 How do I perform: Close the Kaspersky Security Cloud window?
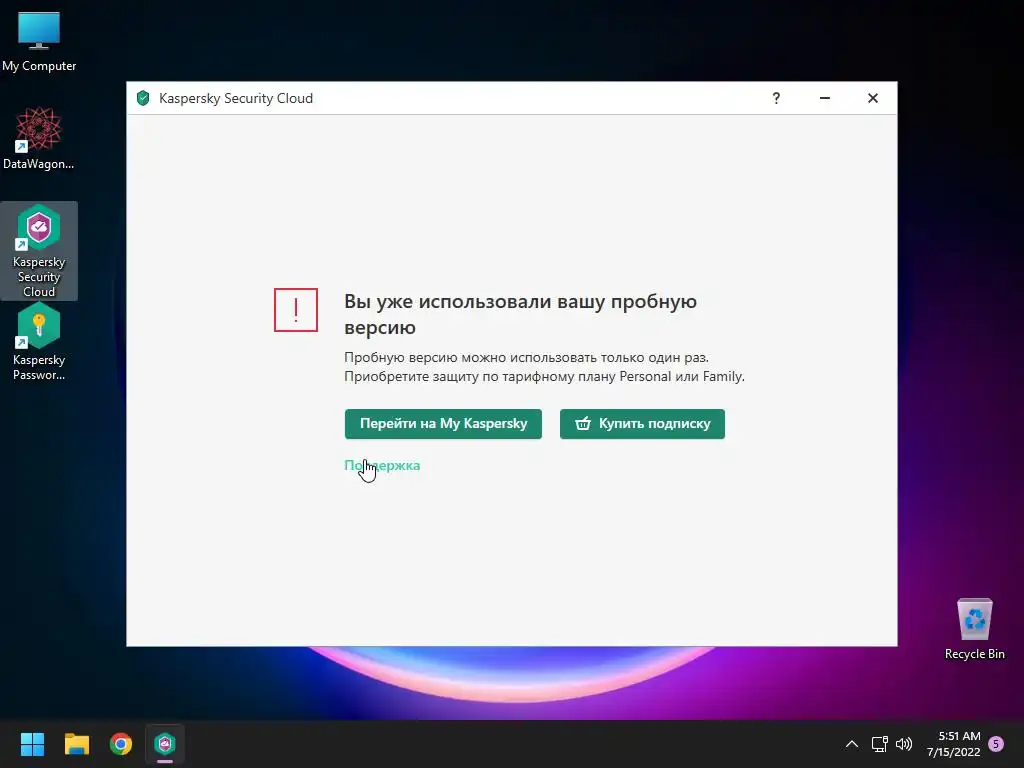873,98
